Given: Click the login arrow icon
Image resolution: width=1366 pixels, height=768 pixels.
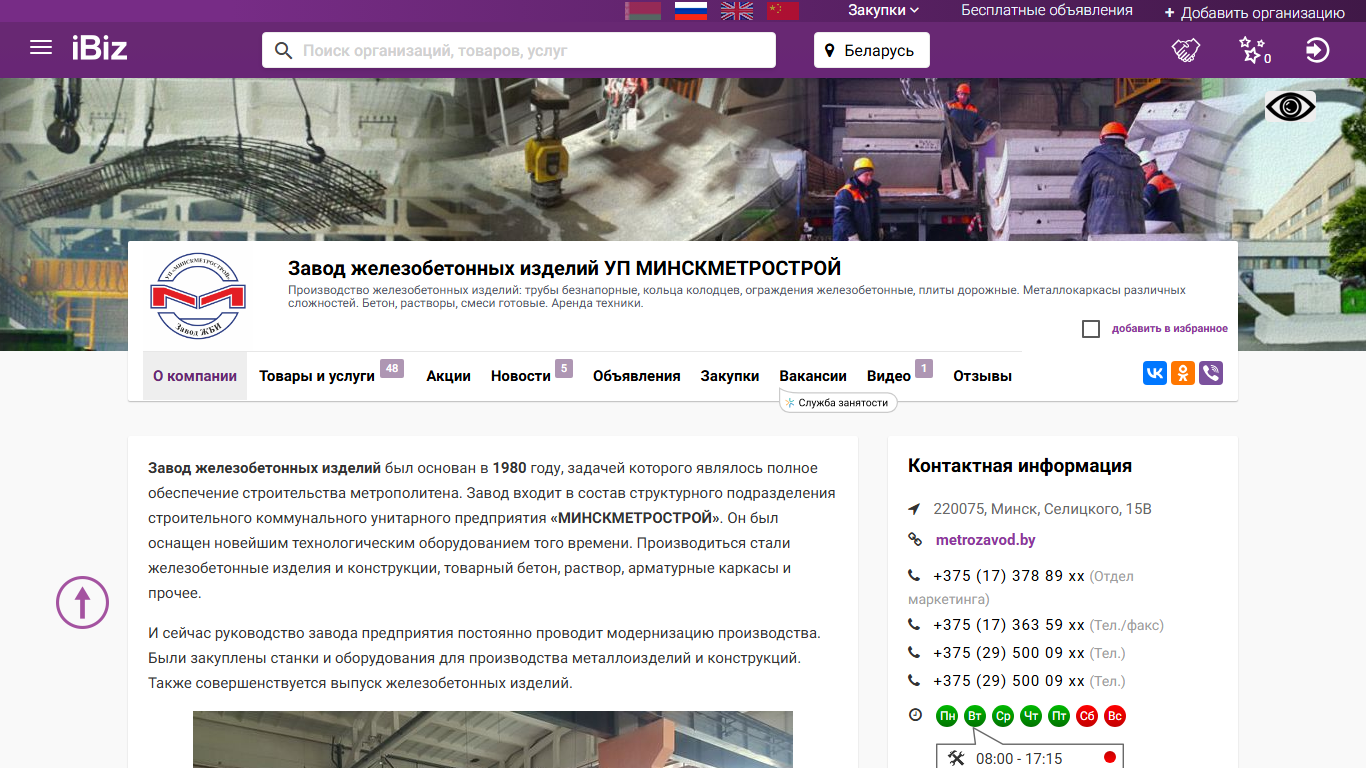Looking at the screenshot, I should click(x=1317, y=50).
